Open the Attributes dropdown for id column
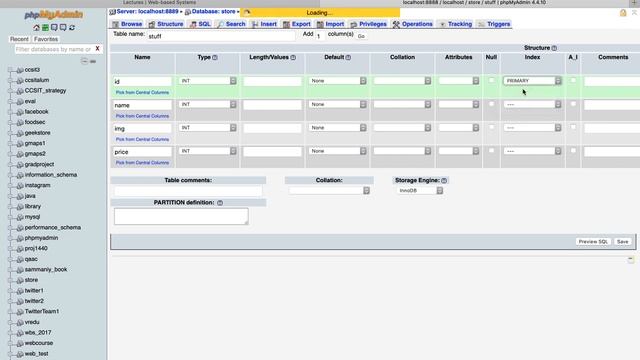 459,81
